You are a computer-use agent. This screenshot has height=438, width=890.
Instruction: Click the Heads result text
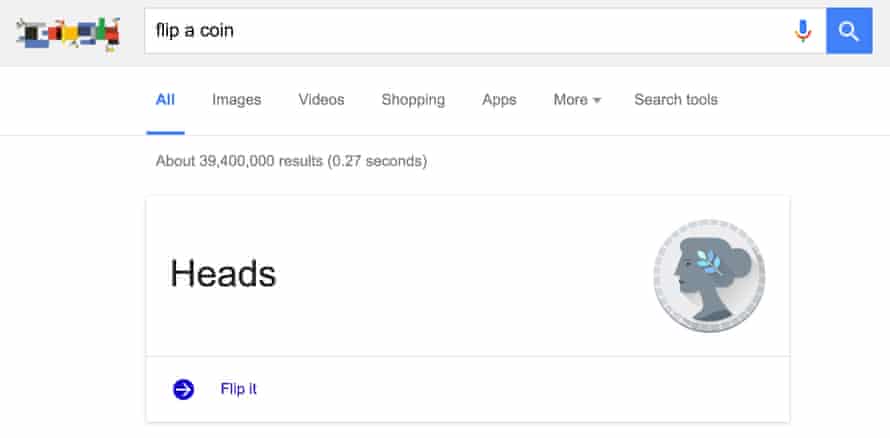(x=223, y=273)
